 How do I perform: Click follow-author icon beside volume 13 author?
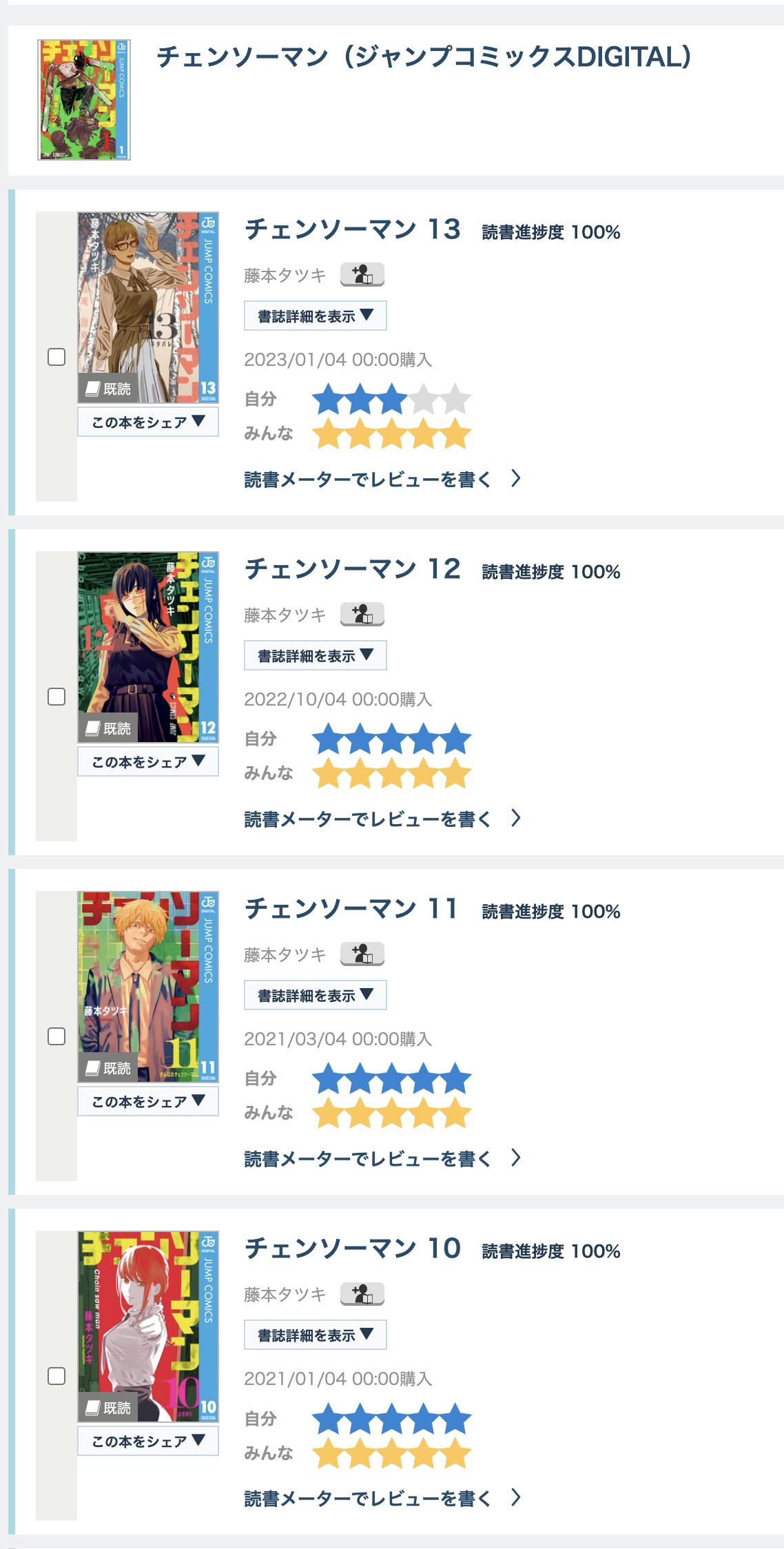click(362, 275)
